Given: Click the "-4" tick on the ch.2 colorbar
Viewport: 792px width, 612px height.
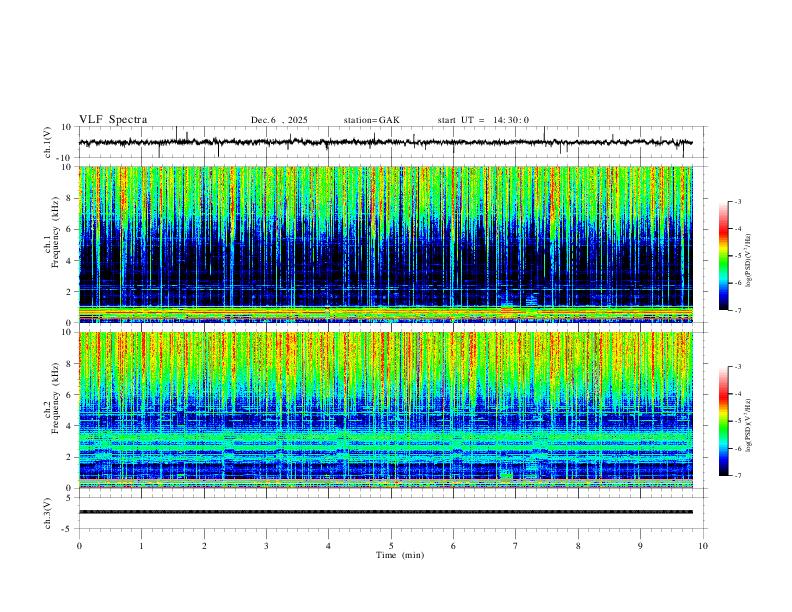Looking at the screenshot, I should (737, 394).
